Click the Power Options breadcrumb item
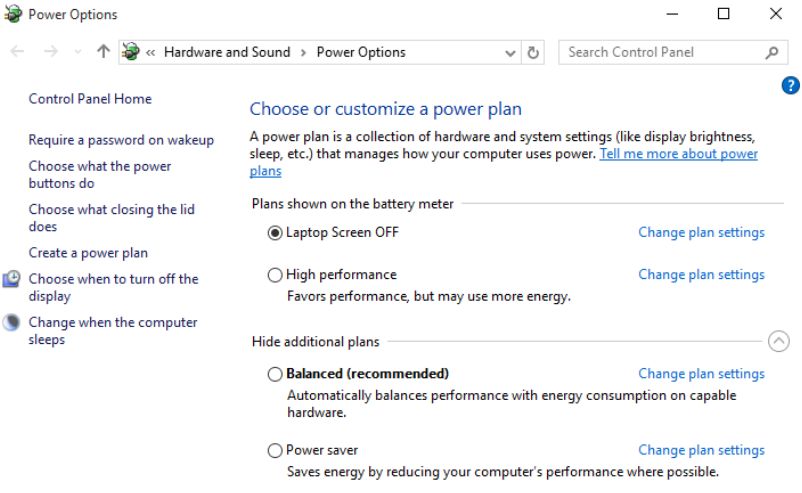The width and height of the screenshot is (802, 493). [361, 52]
